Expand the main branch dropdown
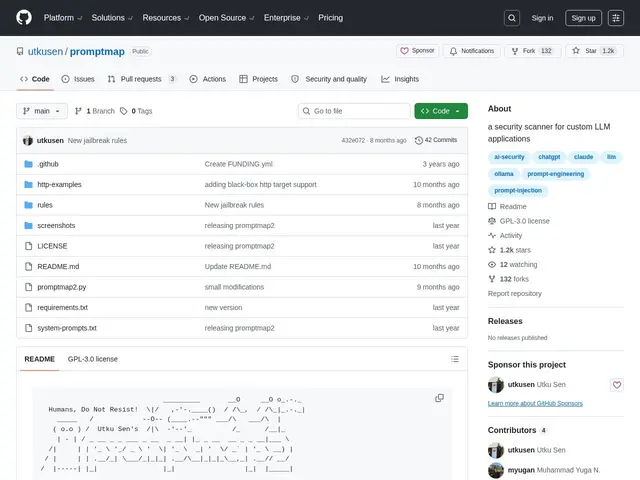 (42, 111)
